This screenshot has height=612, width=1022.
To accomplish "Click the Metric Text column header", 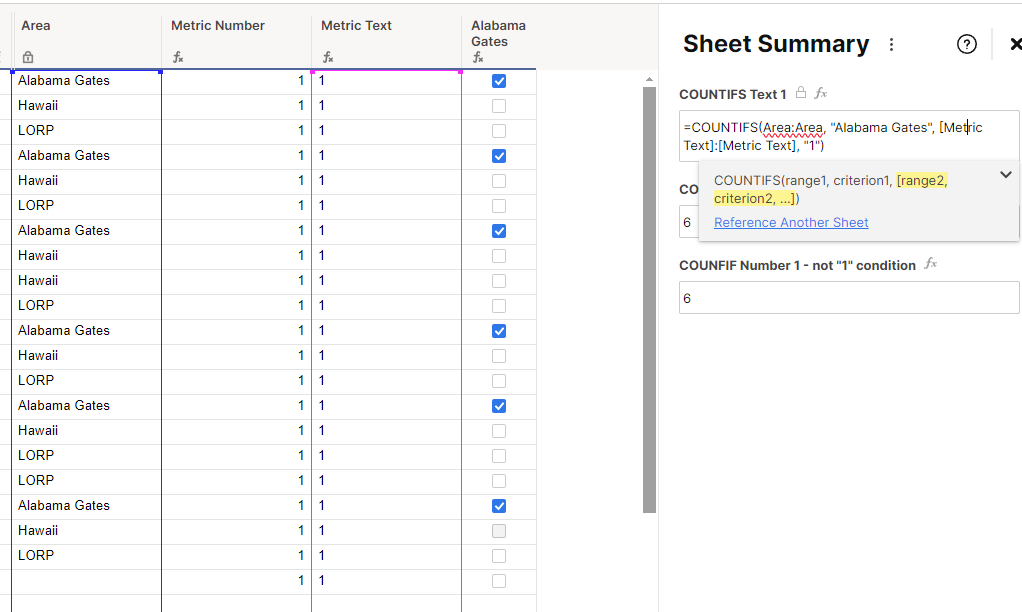I will [387, 40].
